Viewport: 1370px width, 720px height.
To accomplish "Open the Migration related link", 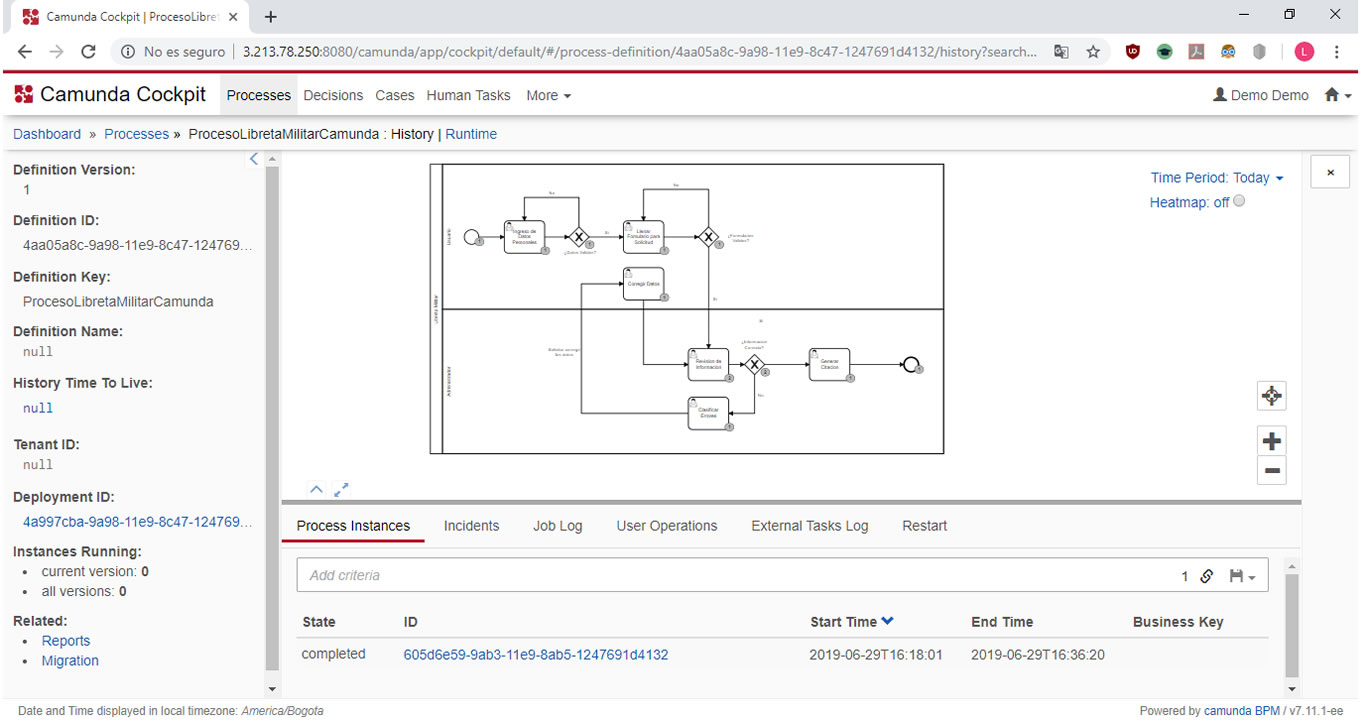I will [x=70, y=661].
